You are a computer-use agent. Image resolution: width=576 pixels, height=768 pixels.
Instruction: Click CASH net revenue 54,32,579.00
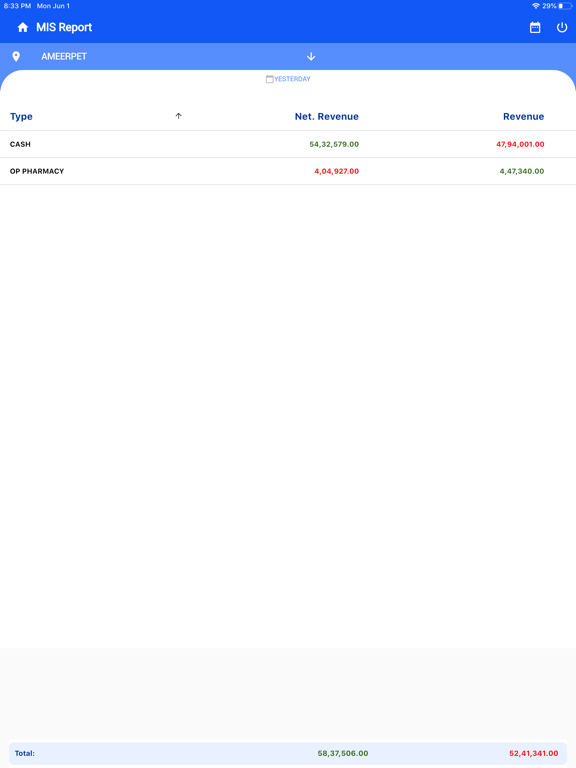click(334, 144)
